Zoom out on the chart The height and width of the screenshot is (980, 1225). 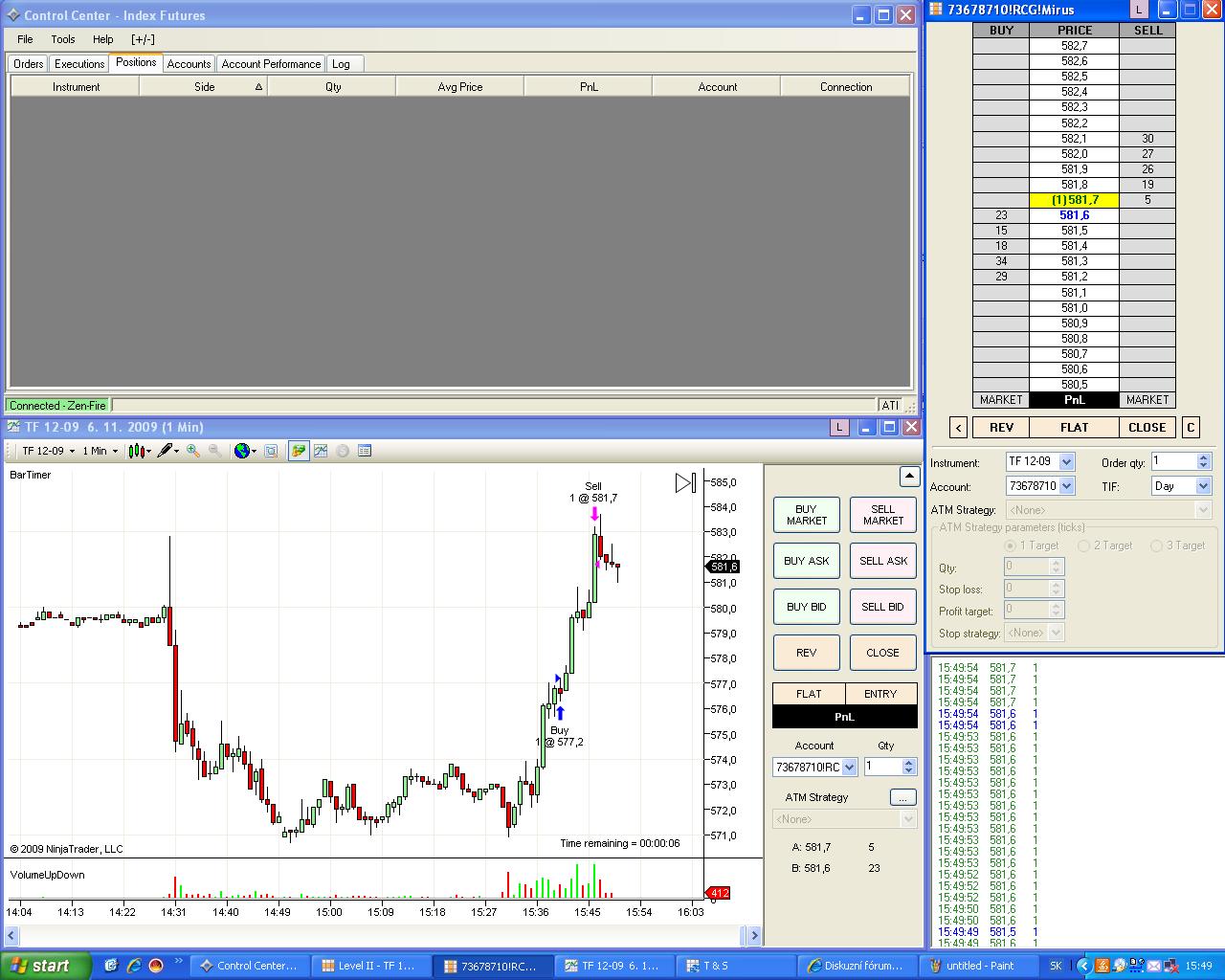coord(215,451)
